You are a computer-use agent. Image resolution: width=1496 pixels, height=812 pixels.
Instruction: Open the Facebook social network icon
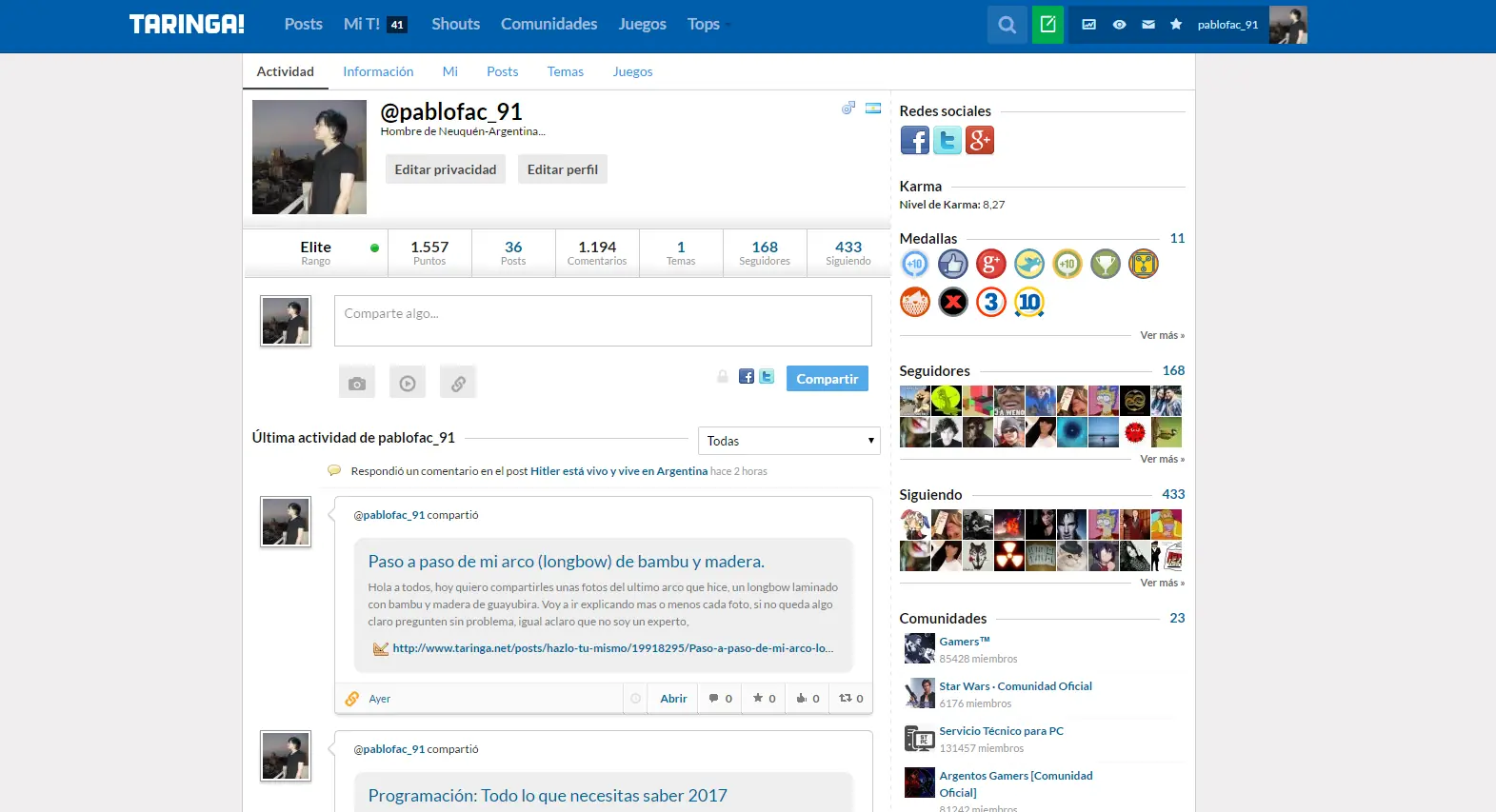point(915,141)
